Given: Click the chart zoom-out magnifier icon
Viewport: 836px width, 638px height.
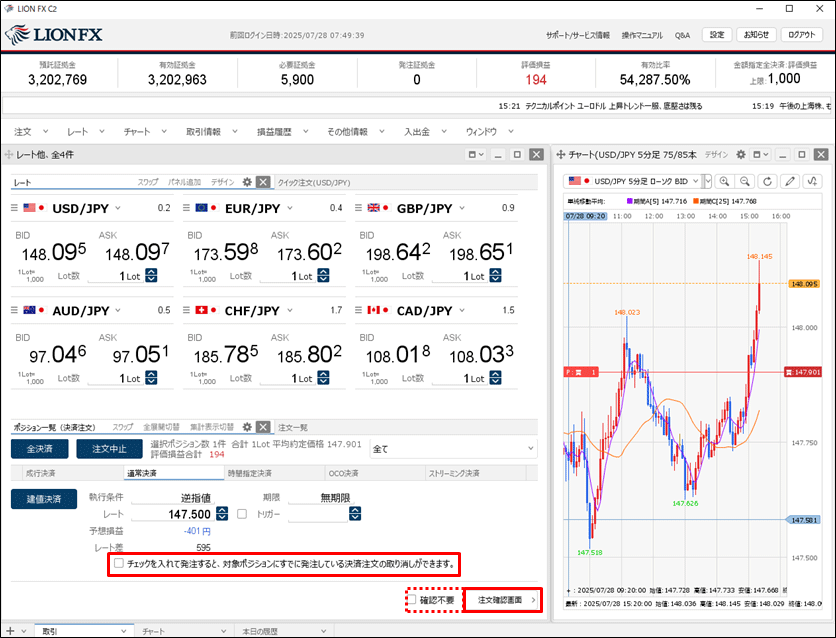Looking at the screenshot, I should point(746,181).
